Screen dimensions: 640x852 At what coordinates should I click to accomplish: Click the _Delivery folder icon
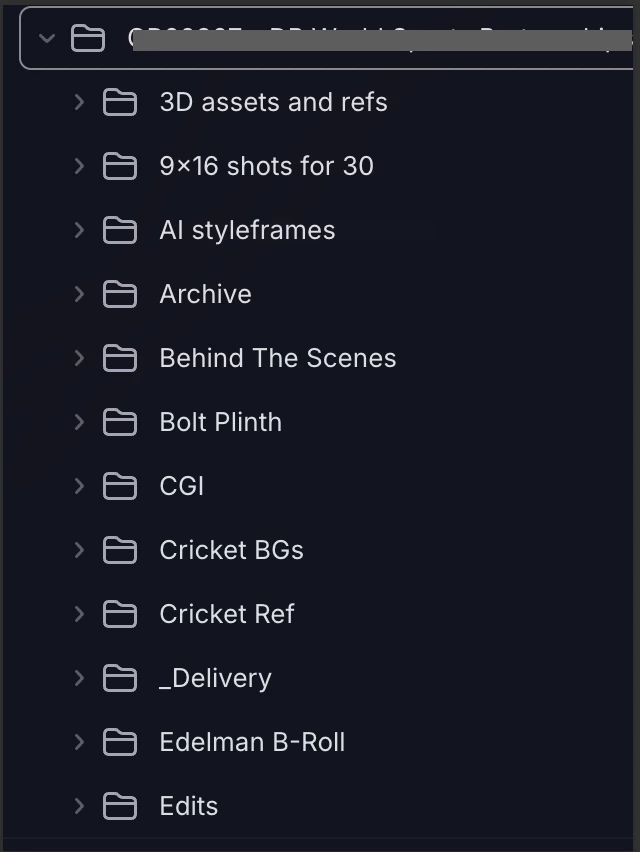pyautogui.click(x=120, y=678)
